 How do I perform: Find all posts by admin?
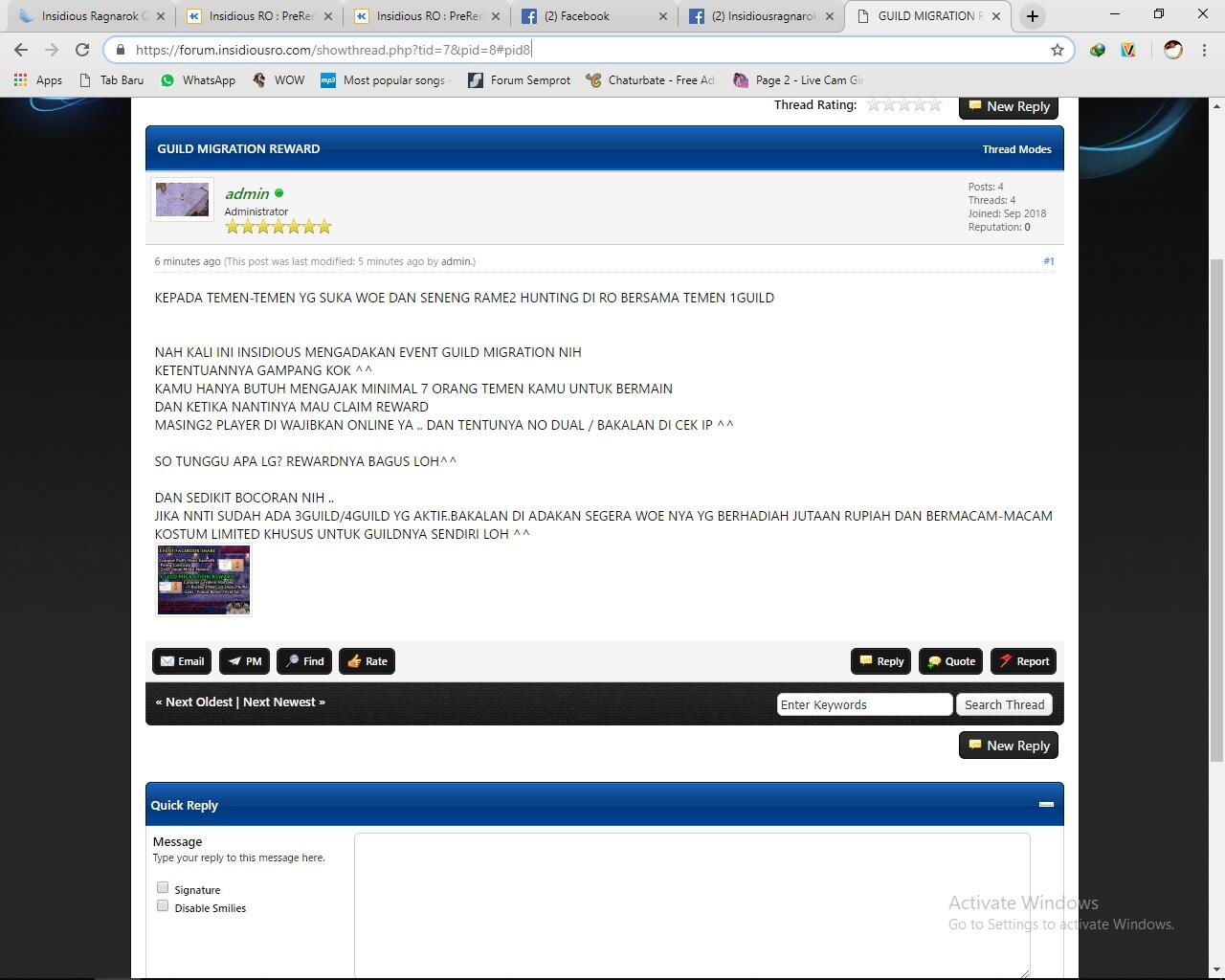(304, 661)
